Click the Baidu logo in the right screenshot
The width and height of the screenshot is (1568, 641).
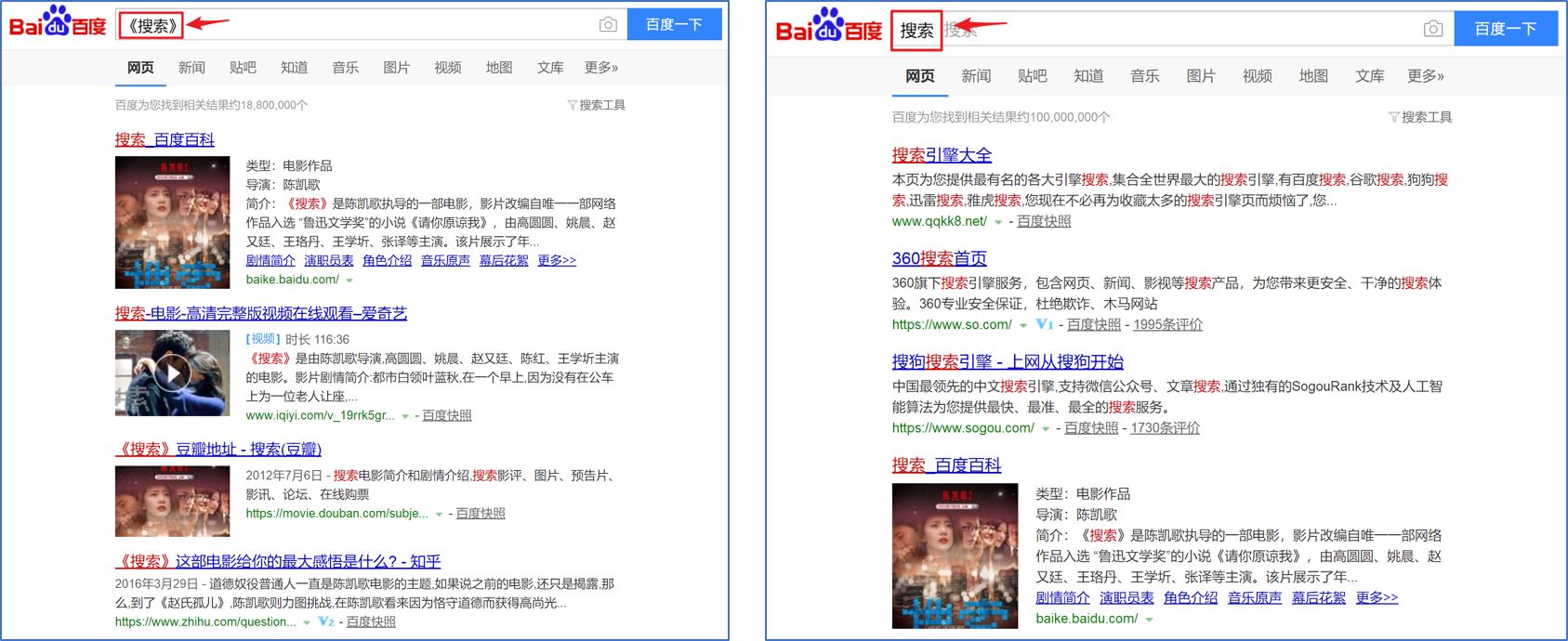click(x=829, y=27)
